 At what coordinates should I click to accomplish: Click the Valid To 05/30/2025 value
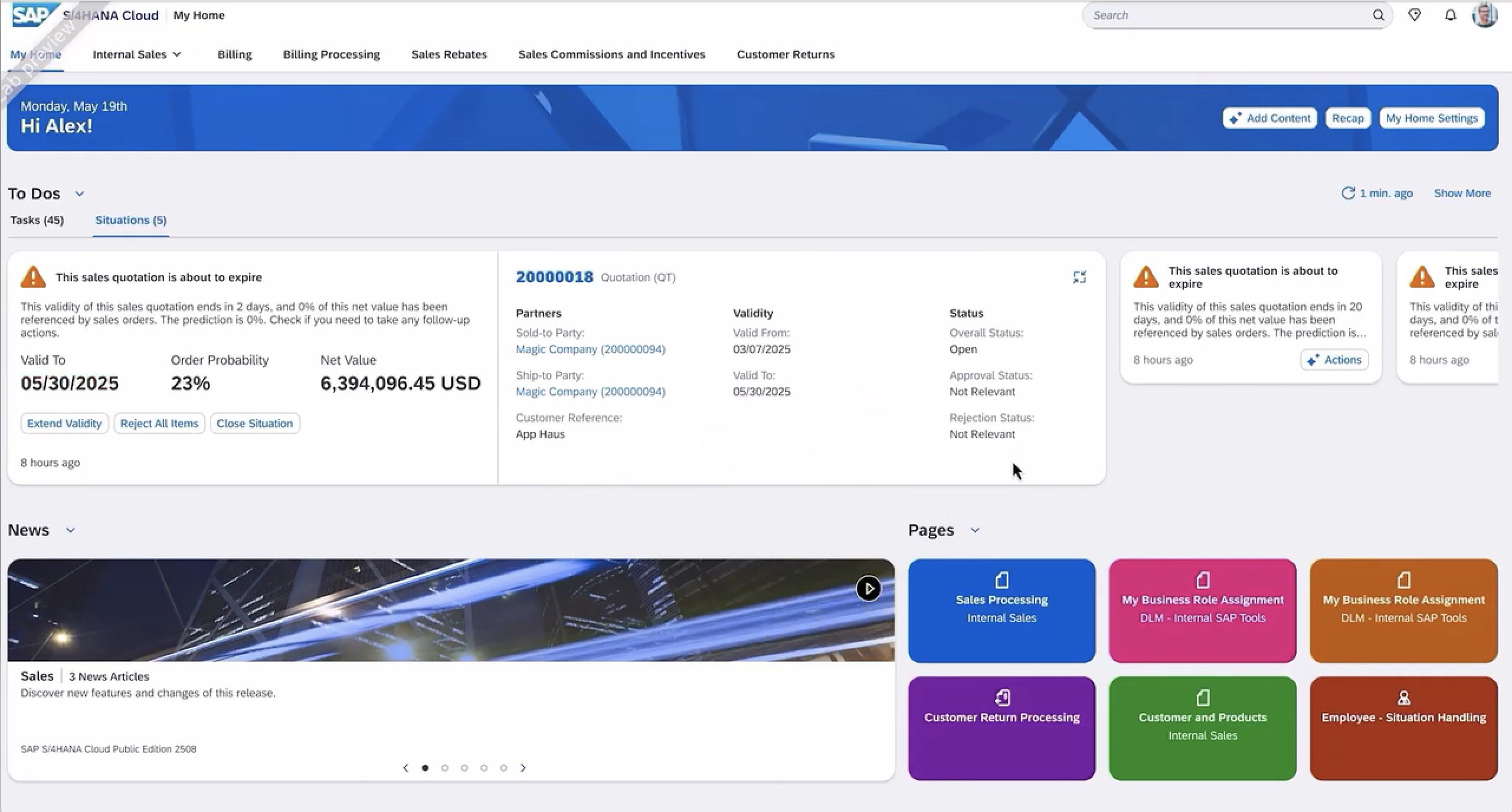(x=70, y=383)
